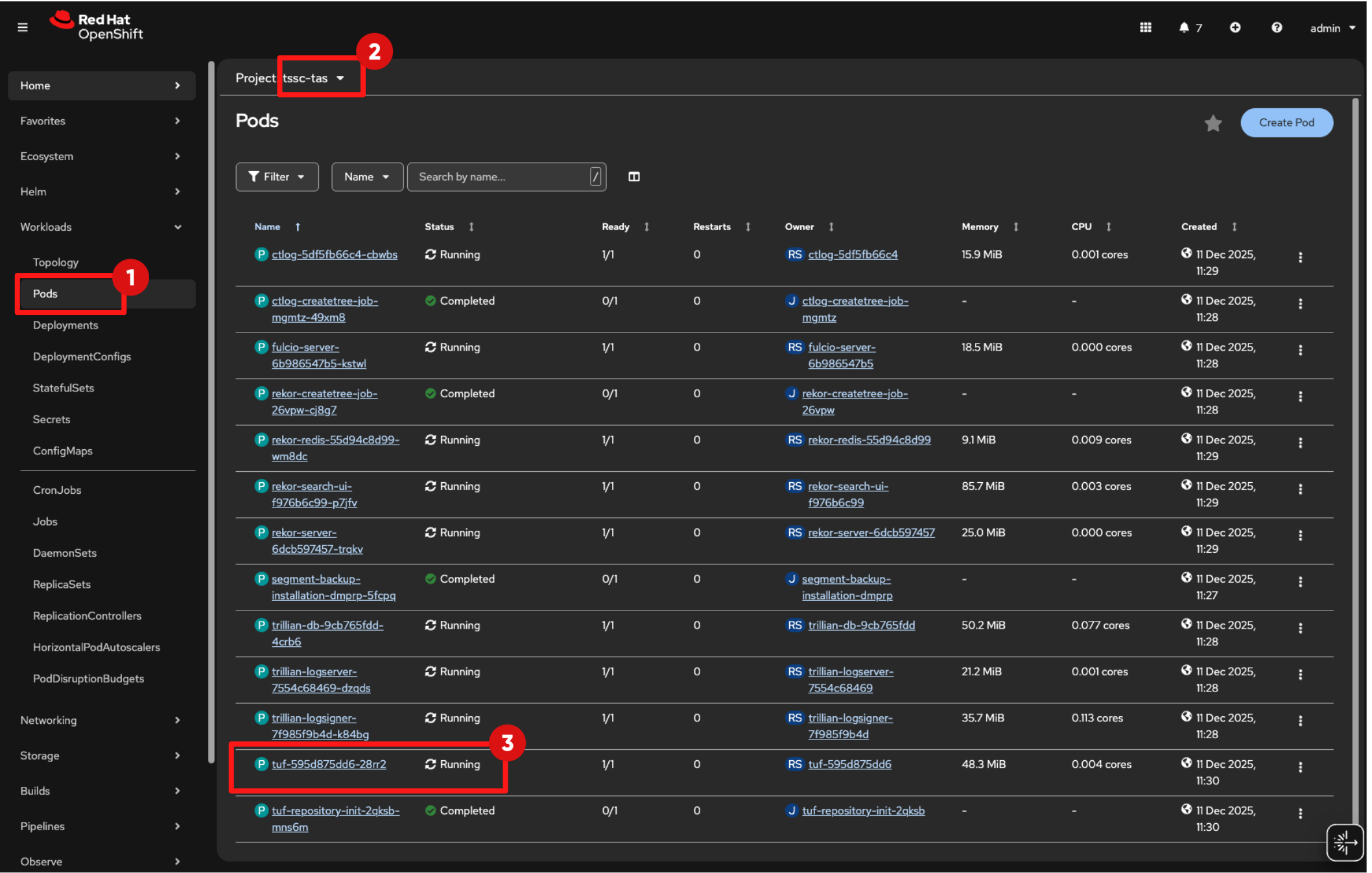Open the notifications bell
The image size is (1372, 873).
coord(1184,27)
